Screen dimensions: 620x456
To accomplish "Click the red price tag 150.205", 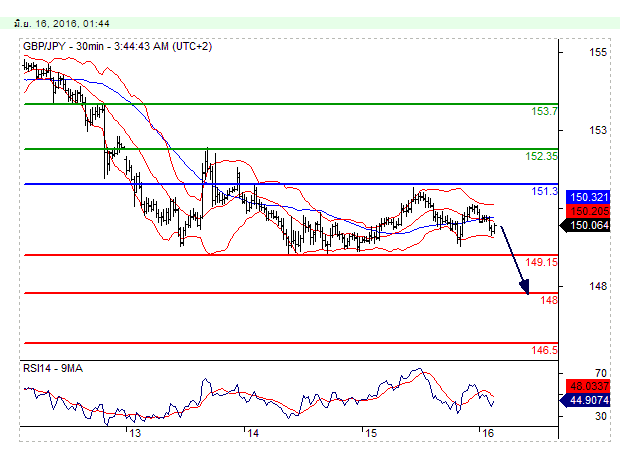I will click(588, 211).
